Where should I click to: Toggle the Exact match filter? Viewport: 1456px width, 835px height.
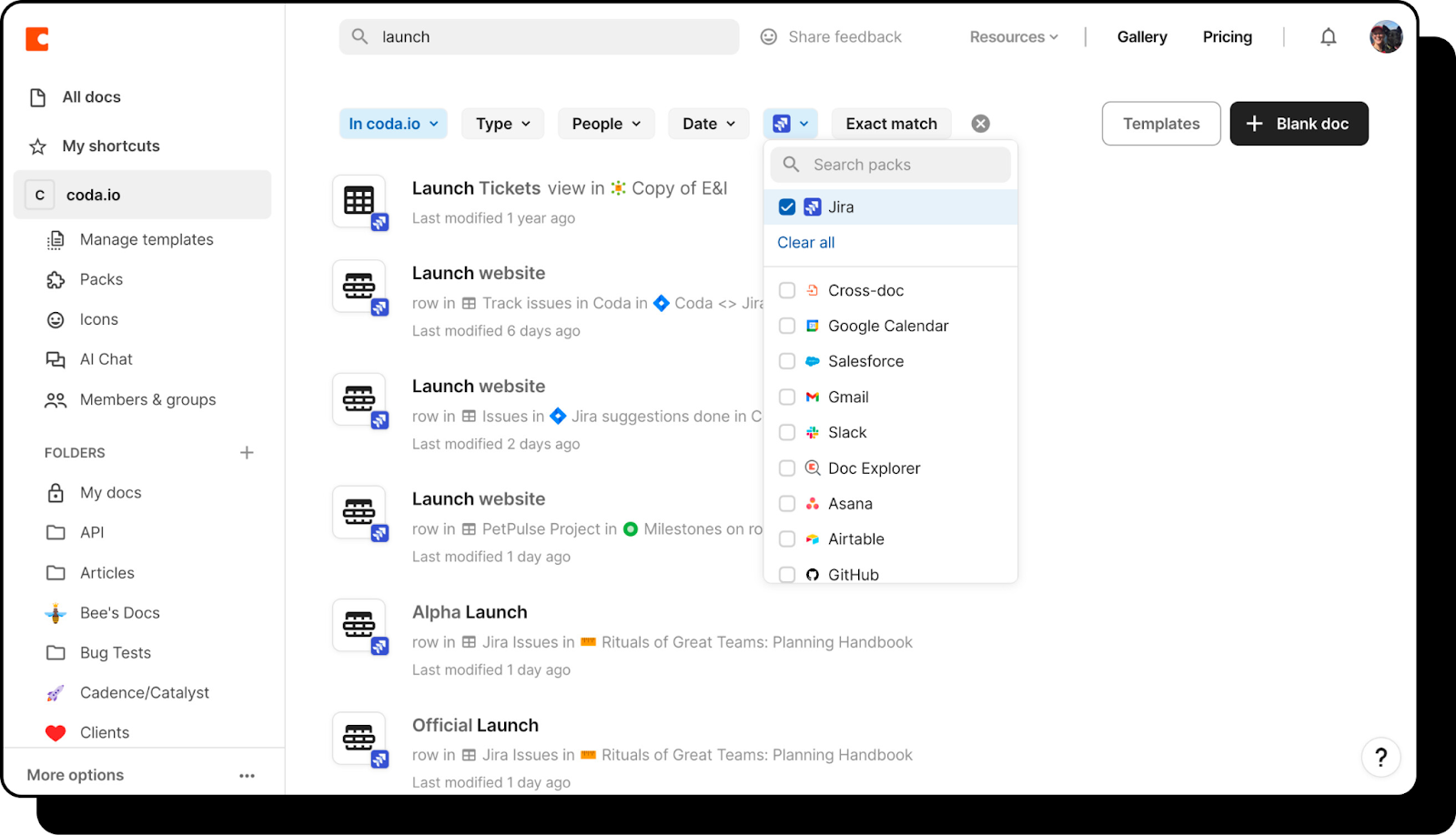tap(891, 124)
